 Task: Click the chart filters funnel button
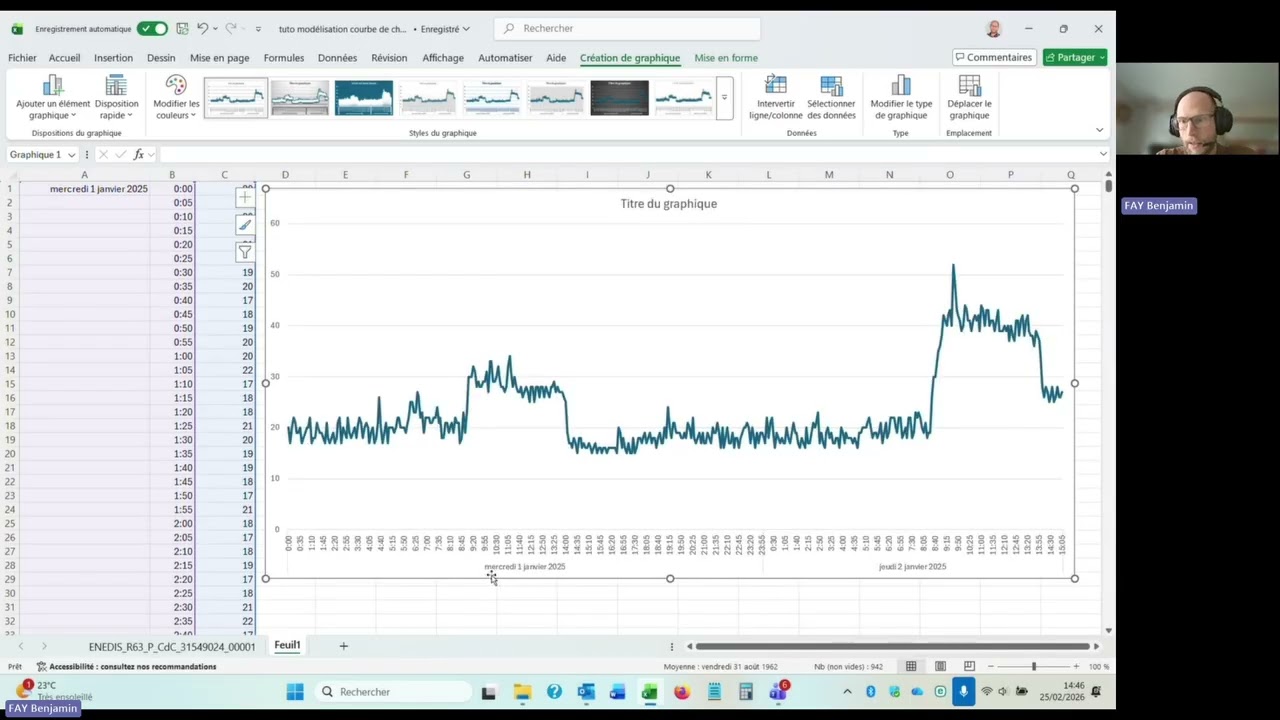pyautogui.click(x=245, y=252)
